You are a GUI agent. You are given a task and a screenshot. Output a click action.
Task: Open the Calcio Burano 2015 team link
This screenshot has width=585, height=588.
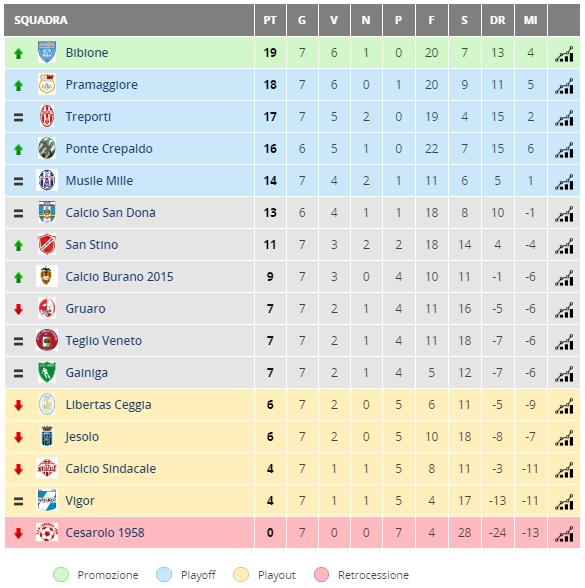(119, 277)
